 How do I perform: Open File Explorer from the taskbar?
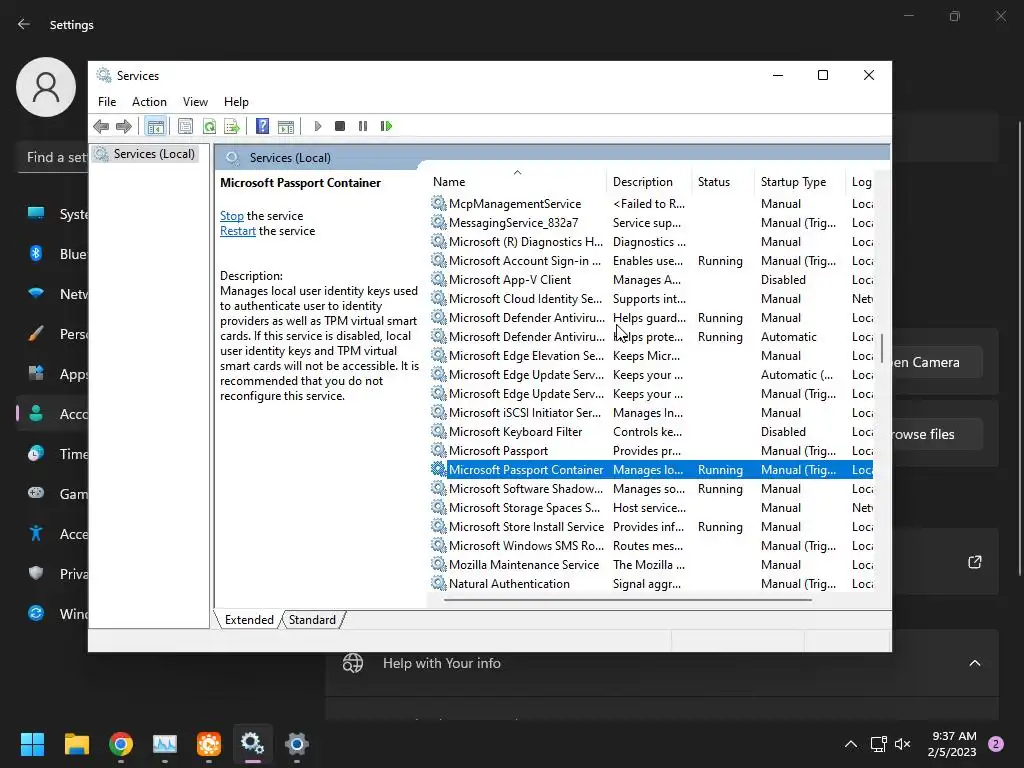(76, 743)
